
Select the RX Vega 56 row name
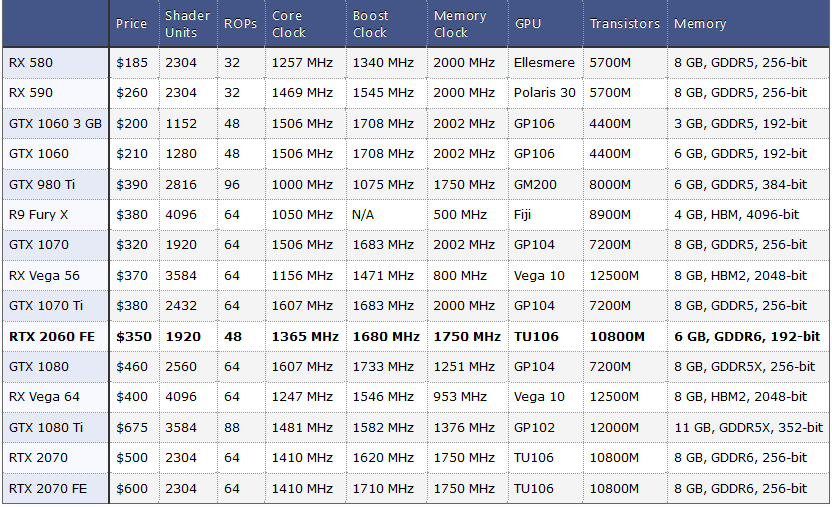44,276
